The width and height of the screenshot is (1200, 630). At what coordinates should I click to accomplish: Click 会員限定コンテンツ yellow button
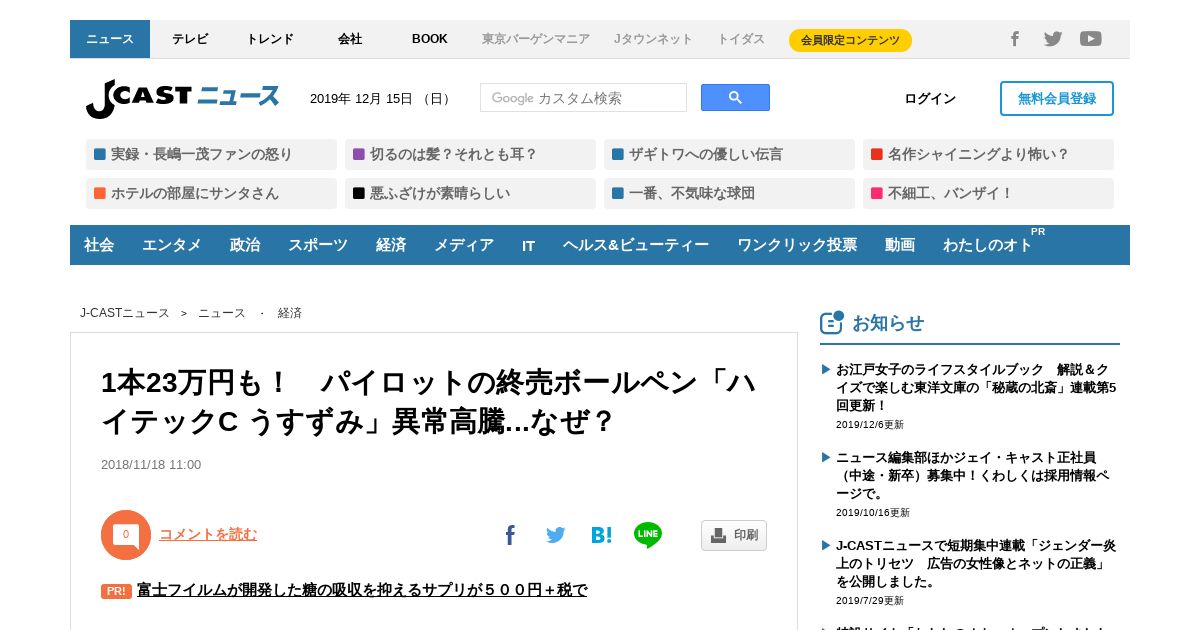click(850, 40)
